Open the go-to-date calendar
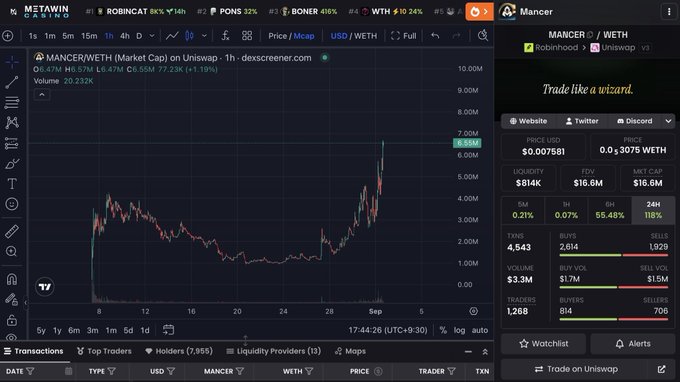Image resolution: width=680 pixels, height=382 pixels. click(x=168, y=330)
